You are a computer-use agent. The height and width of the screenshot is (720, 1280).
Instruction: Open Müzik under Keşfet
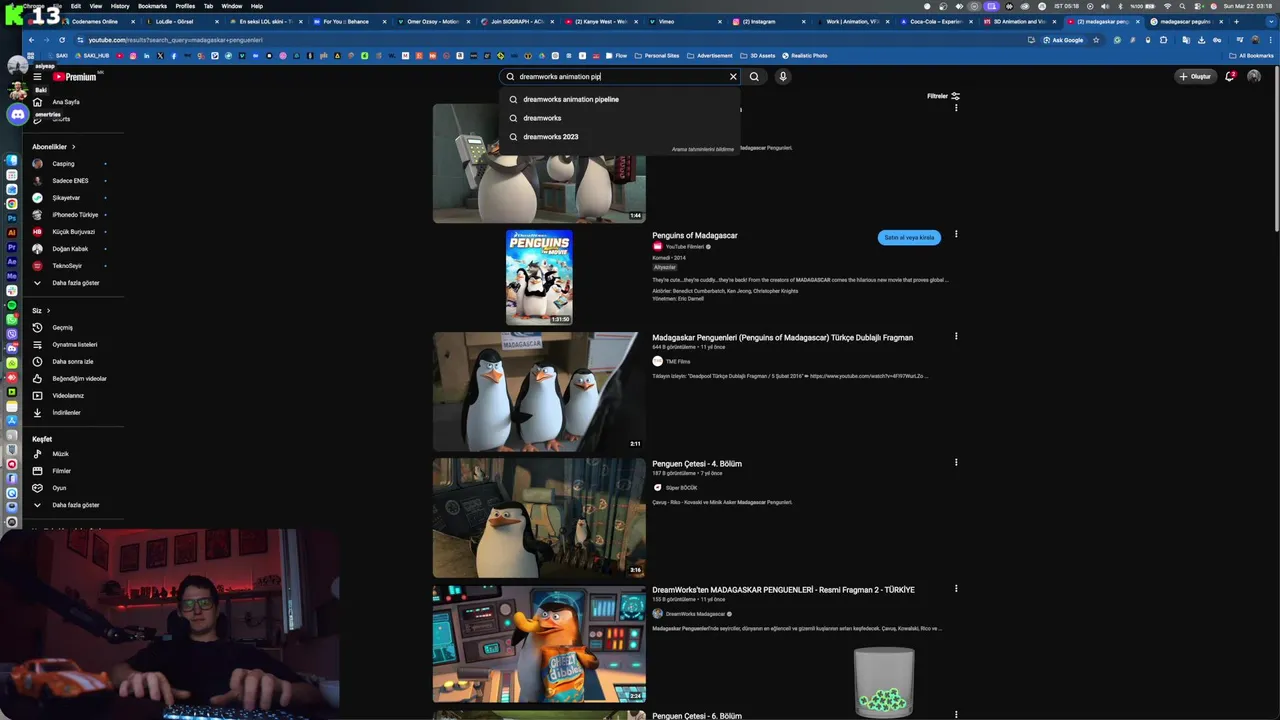[60, 454]
